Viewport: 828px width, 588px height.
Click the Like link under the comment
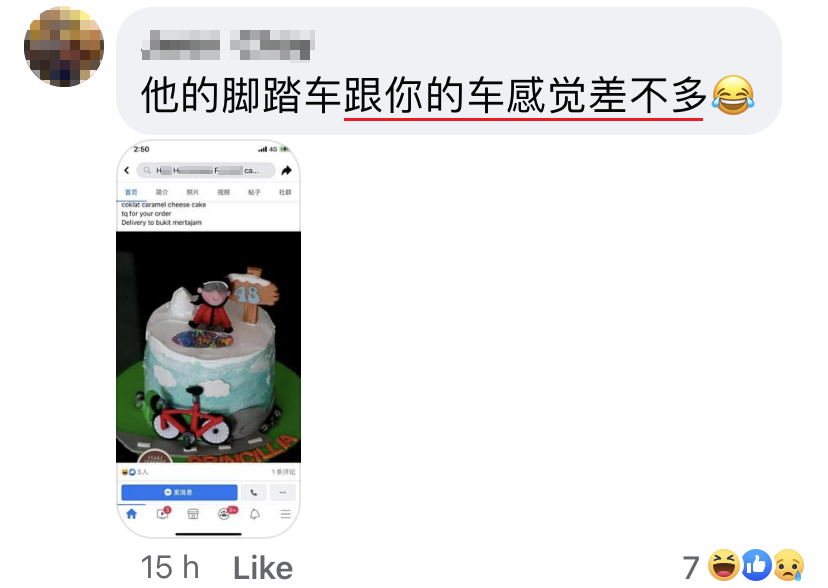point(263,568)
